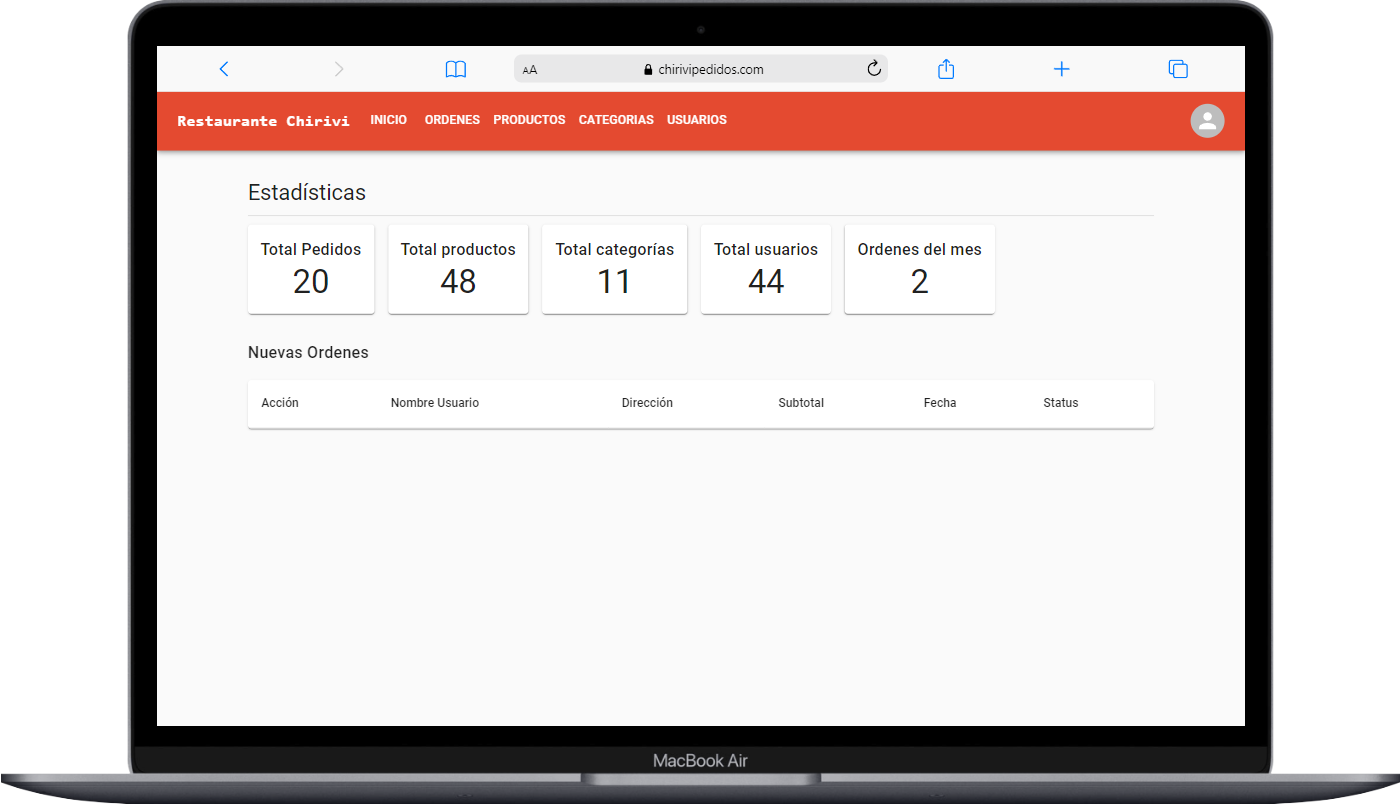1400x804 pixels.
Task: Open the bookmarks book icon
Action: click(x=456, y=69)
